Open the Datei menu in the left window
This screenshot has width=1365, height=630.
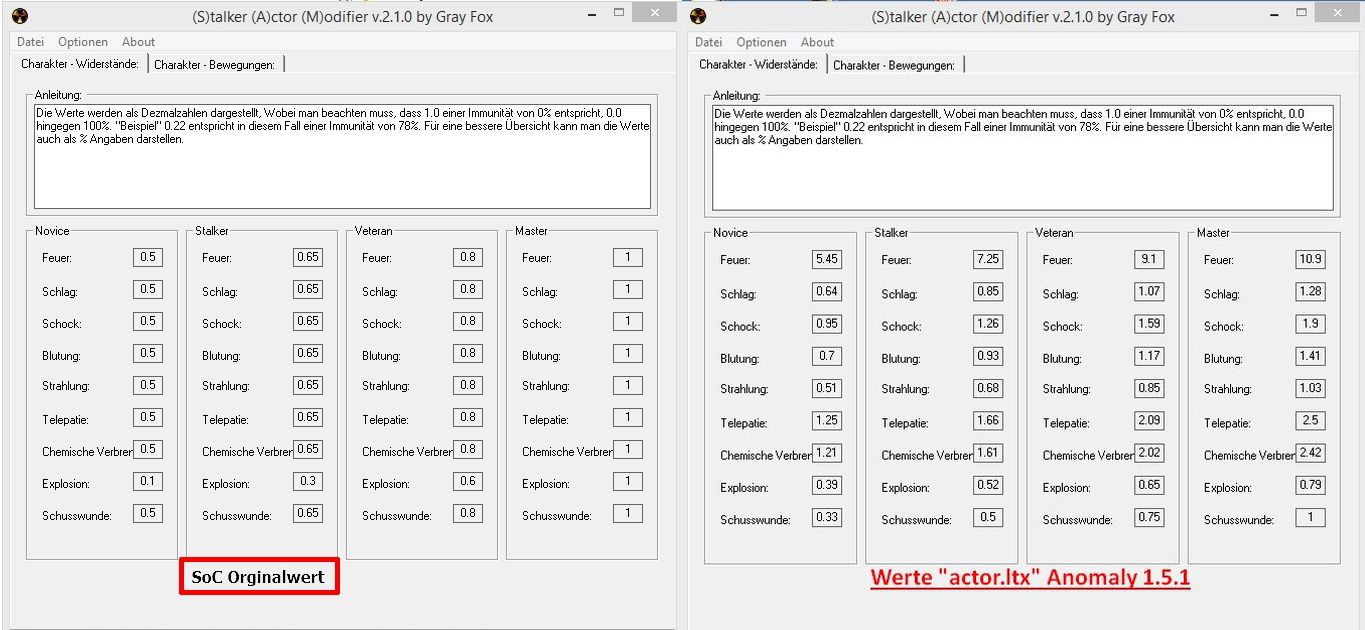coord(31,42)
